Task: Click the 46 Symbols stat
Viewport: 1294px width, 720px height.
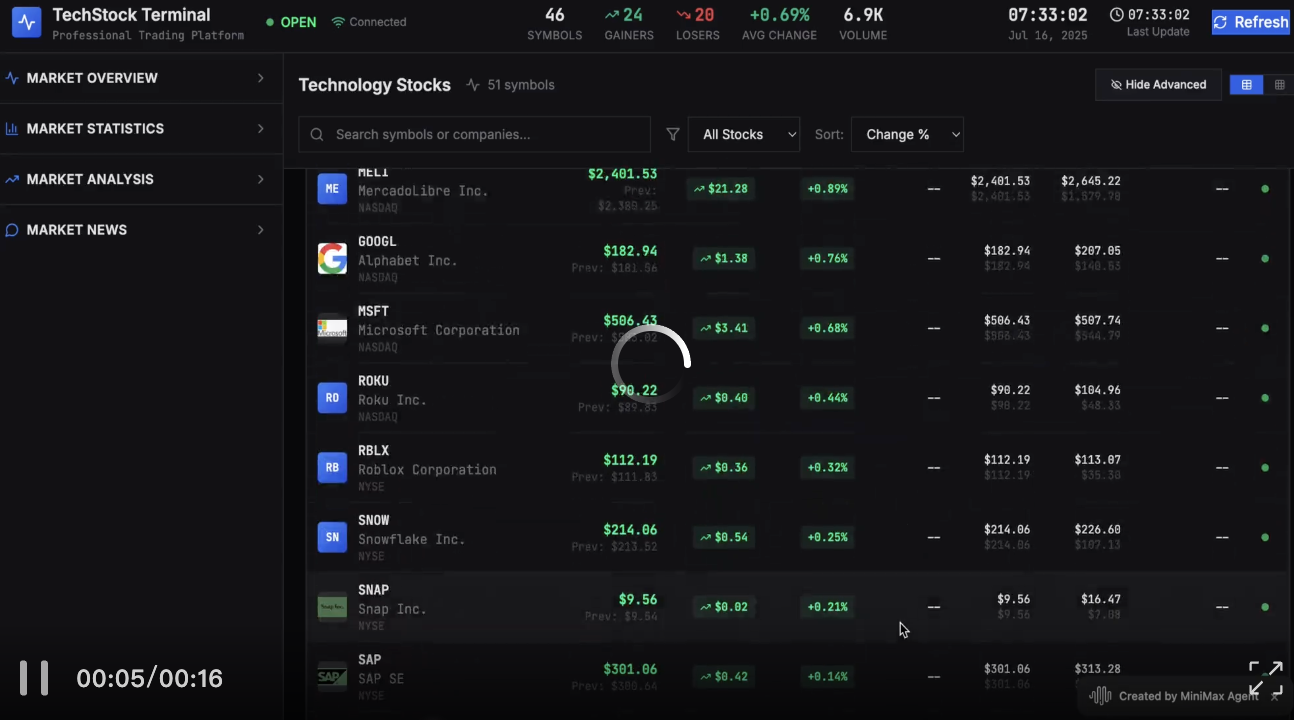Action: point(555,24)
